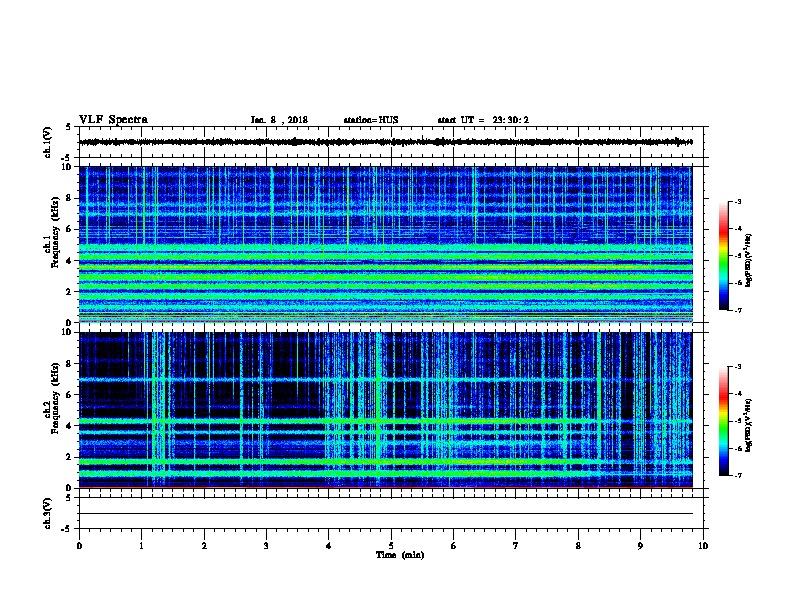792x612 pixels.
Task: Click the "ch.1(V)" axis label
Action: coord(48,142)
